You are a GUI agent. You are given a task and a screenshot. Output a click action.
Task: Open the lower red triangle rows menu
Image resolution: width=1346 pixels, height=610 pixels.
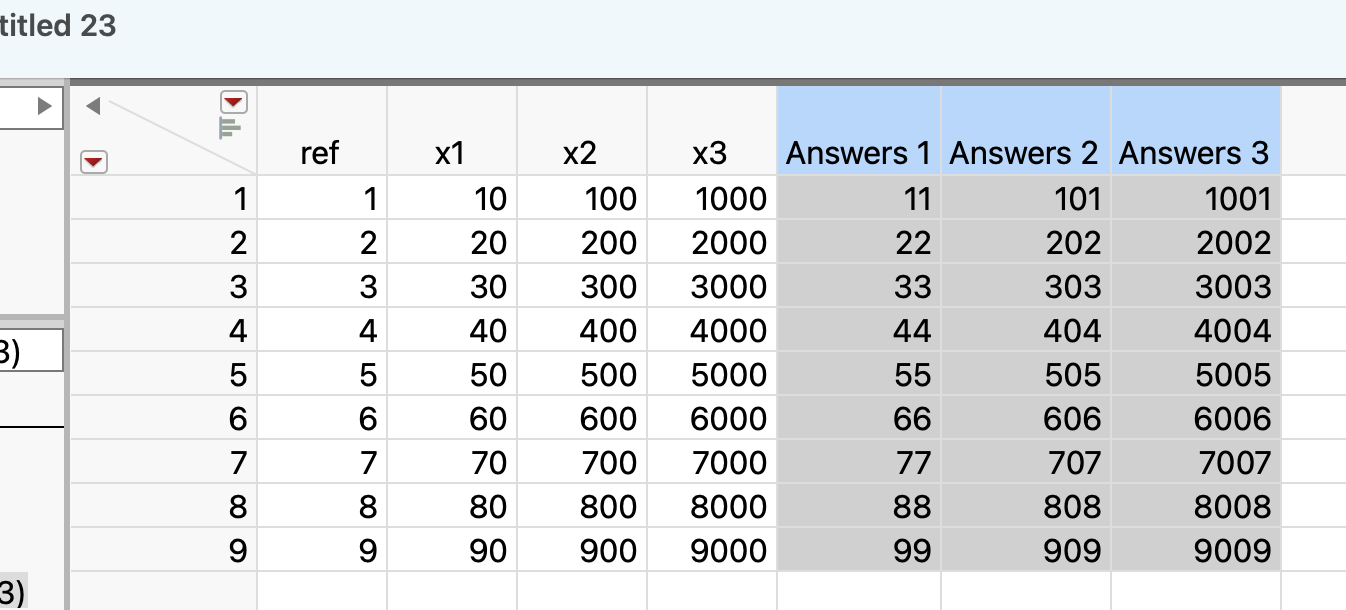(x=93, y=161)
